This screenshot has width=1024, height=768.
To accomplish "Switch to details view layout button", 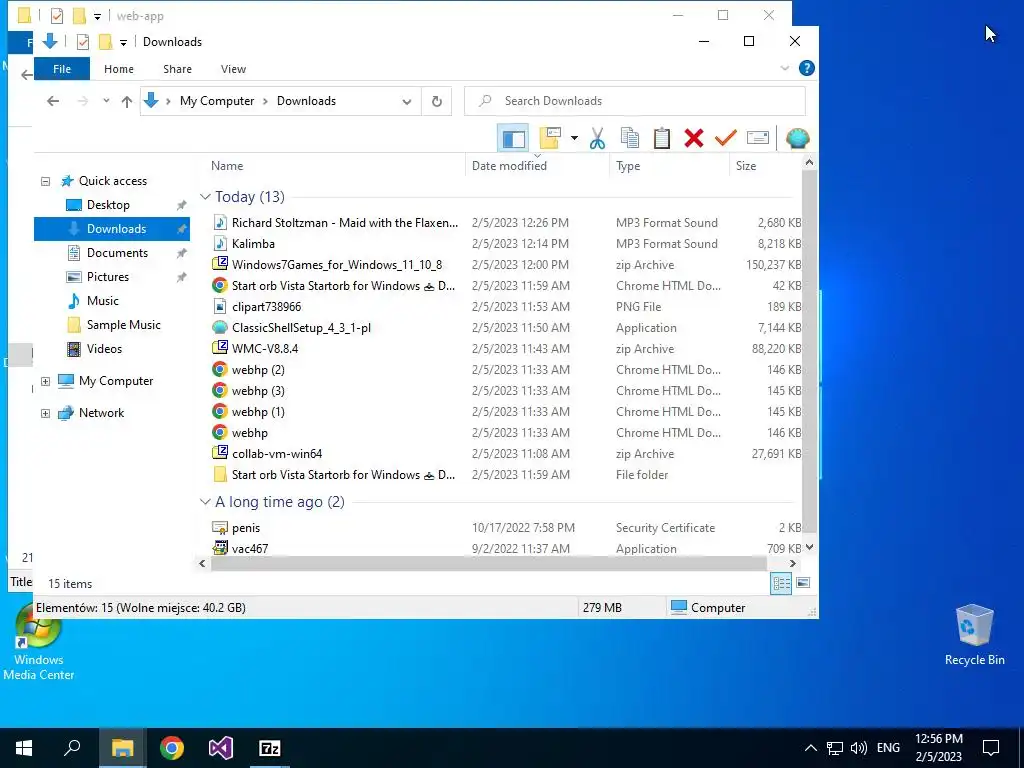I will pos(781,583).
